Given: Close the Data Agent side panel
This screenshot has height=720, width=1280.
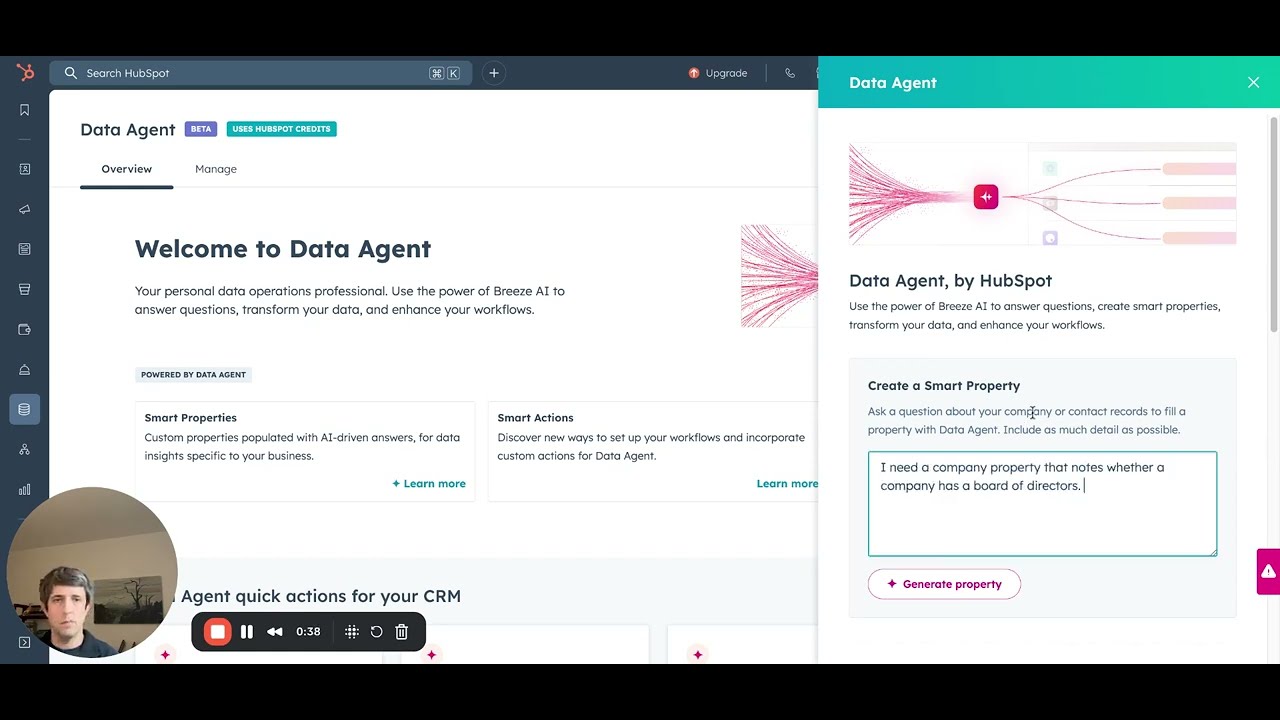Looking at the screenshot, I should click(x=1253, y=82).
